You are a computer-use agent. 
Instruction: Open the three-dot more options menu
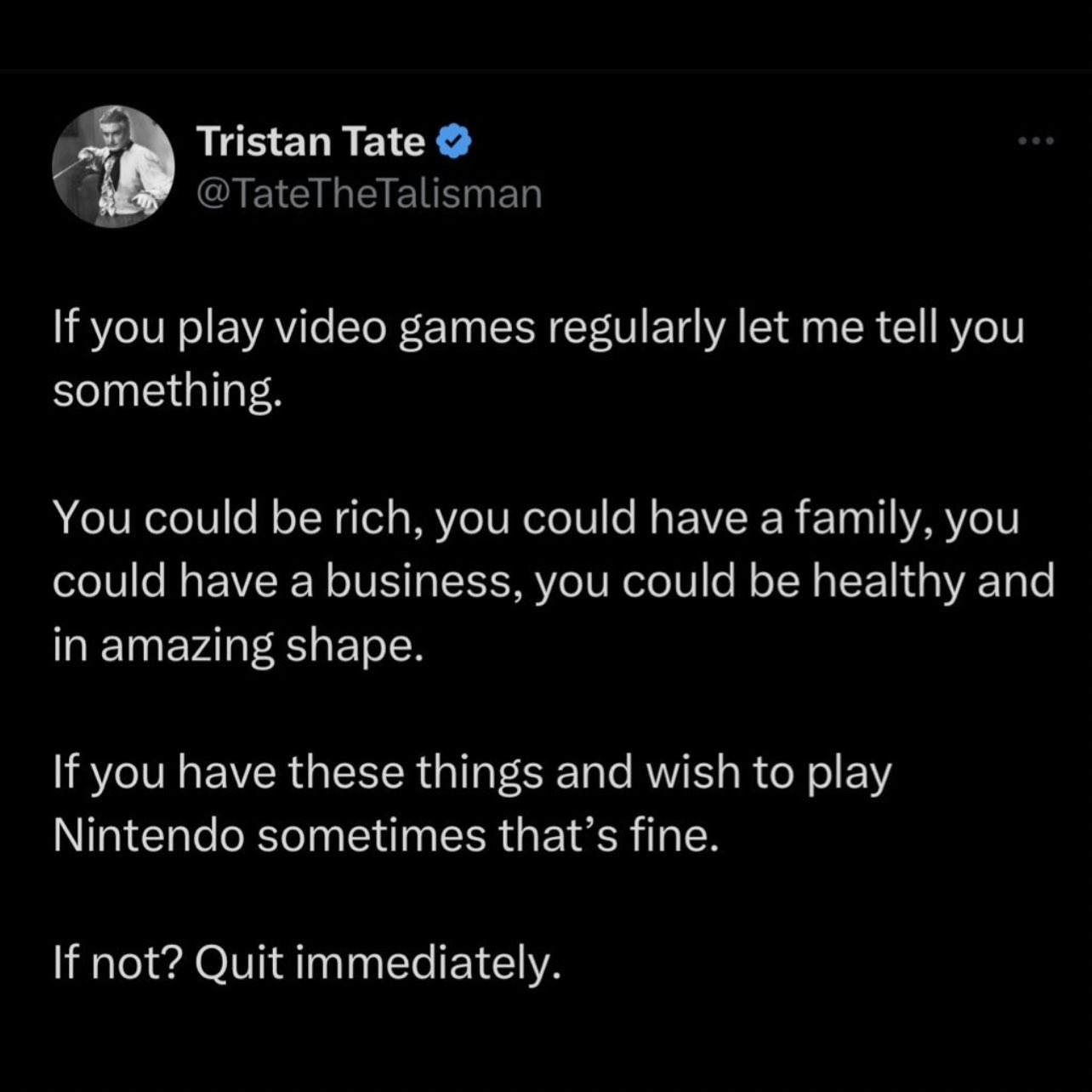point(1037,141)
